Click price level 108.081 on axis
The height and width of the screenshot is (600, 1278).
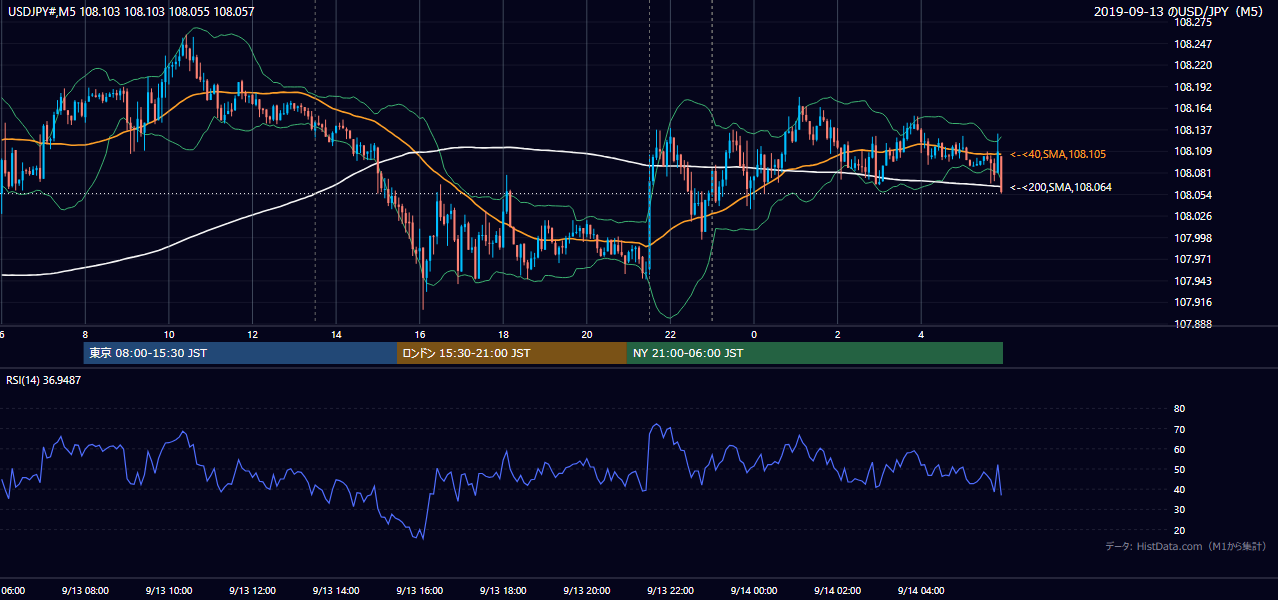(x=1192, y=173)
